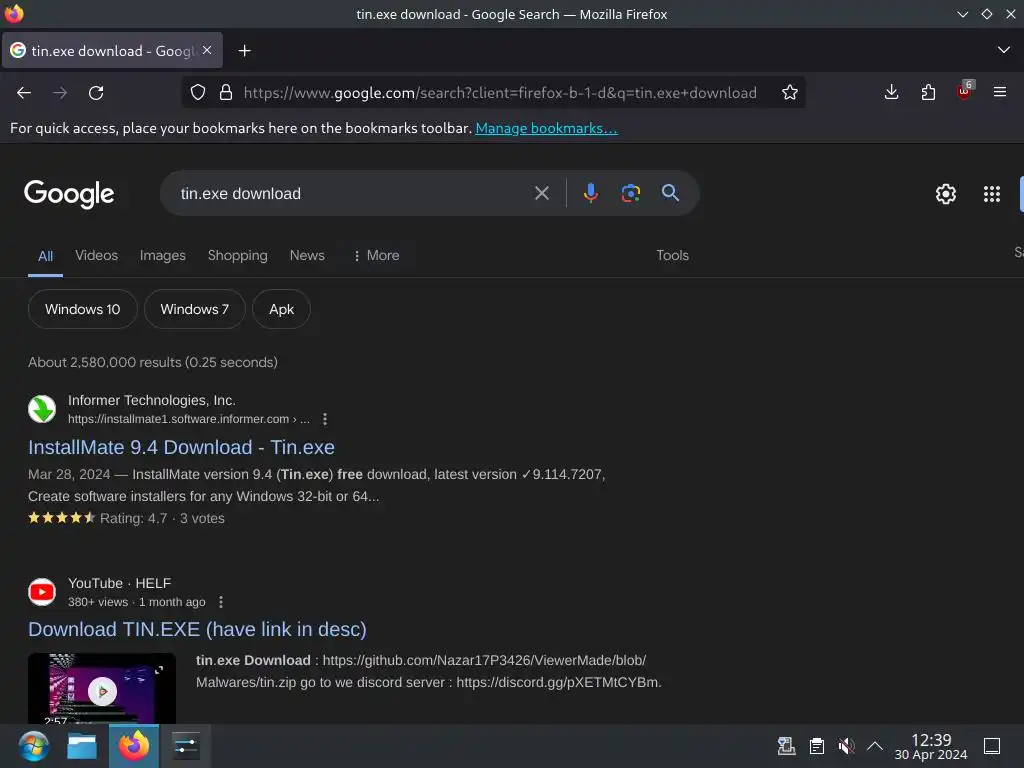
Task: Open the clock showing 12:39
Action: pyautogui.click(x=931, y=746)
